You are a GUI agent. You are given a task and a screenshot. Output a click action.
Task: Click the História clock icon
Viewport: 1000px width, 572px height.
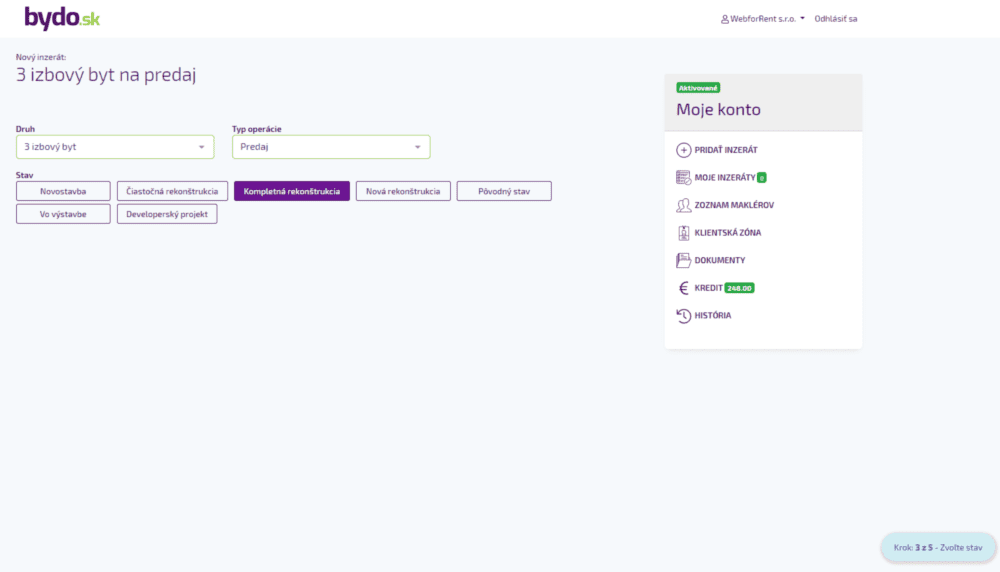[x=684, y=316]
